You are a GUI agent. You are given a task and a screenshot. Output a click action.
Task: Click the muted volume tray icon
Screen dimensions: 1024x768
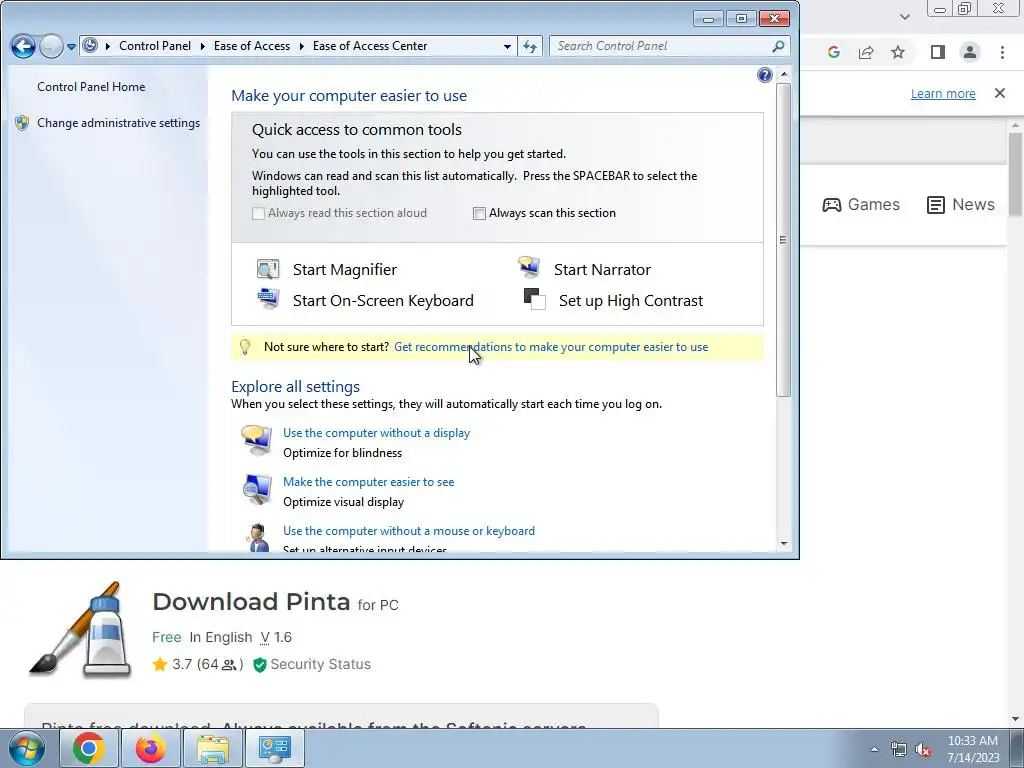click(923, 749)
